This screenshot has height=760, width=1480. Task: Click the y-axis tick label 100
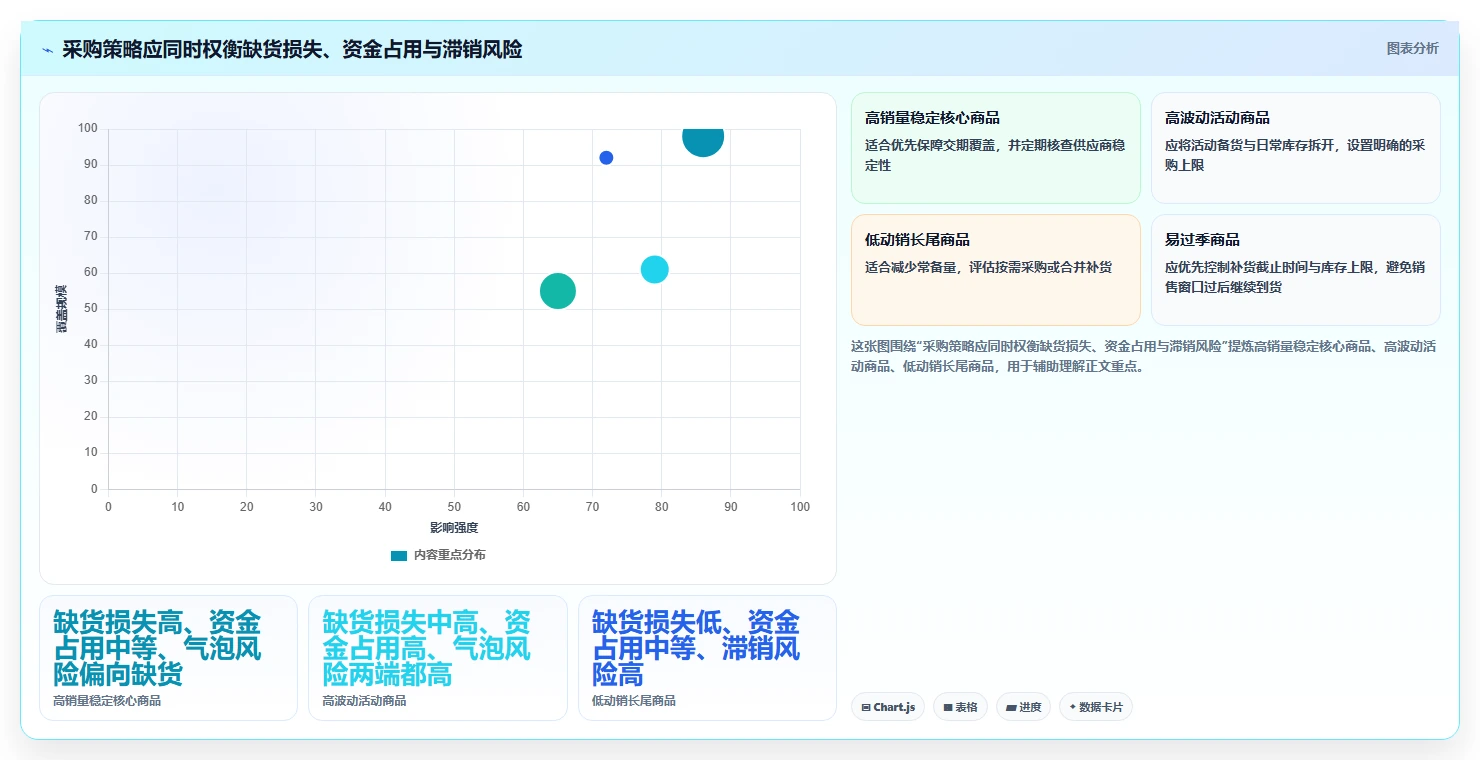coord(88,128)
